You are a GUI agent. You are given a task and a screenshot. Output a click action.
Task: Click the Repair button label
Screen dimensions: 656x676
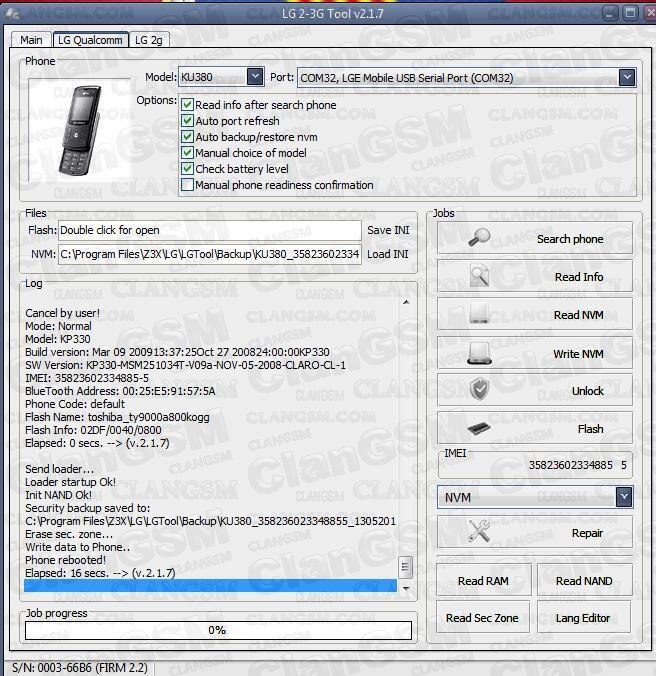pos(587,533)
